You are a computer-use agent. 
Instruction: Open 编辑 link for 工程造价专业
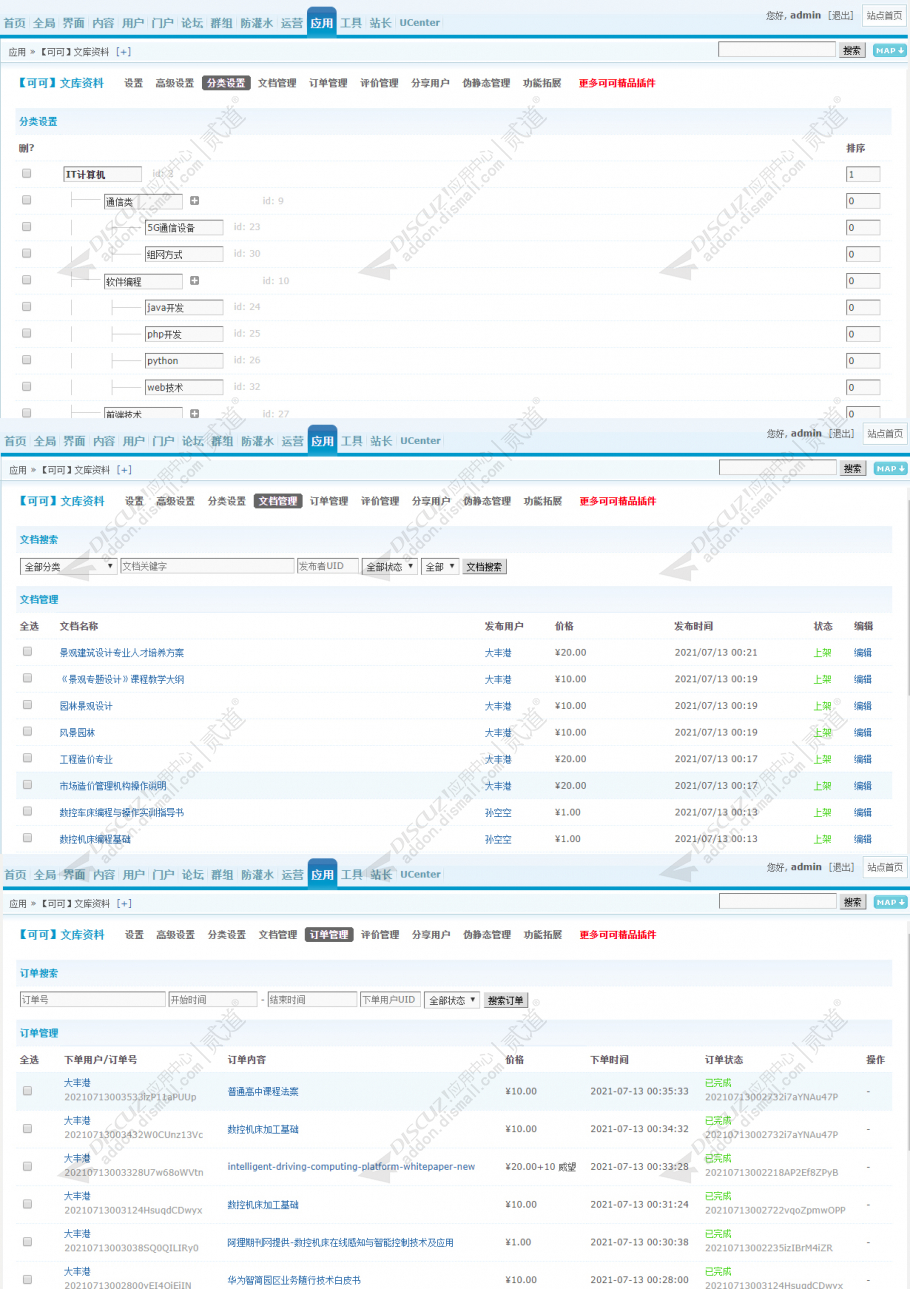(x=862, y=759)
